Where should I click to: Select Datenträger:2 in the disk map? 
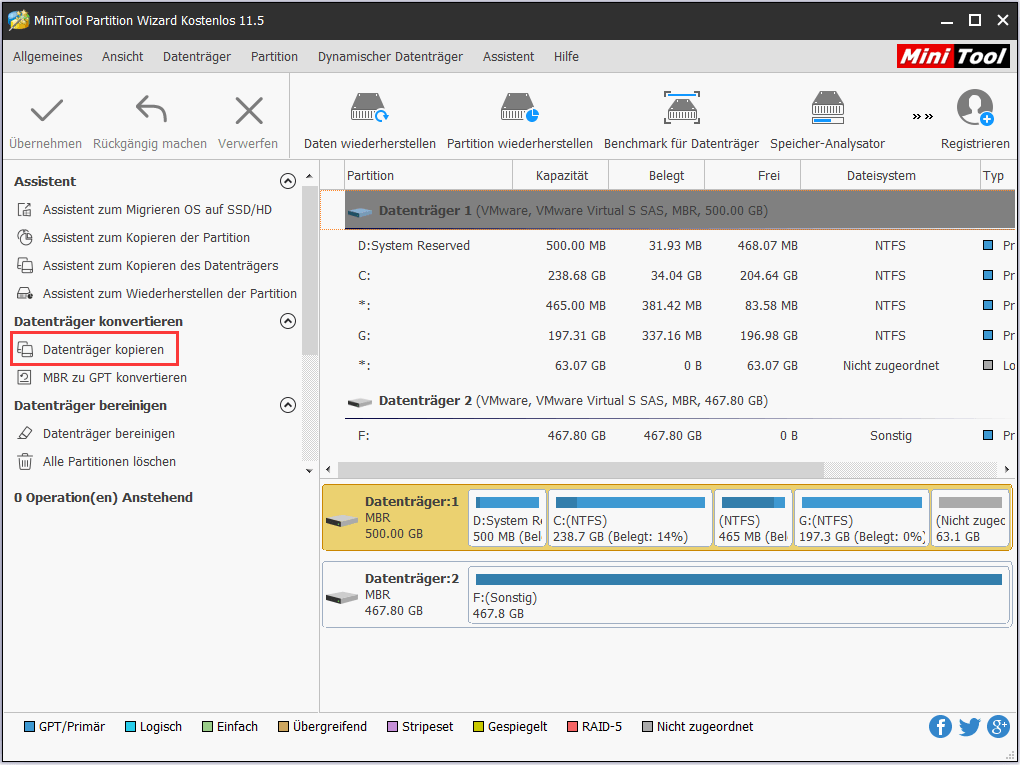[x=394, y=595]
